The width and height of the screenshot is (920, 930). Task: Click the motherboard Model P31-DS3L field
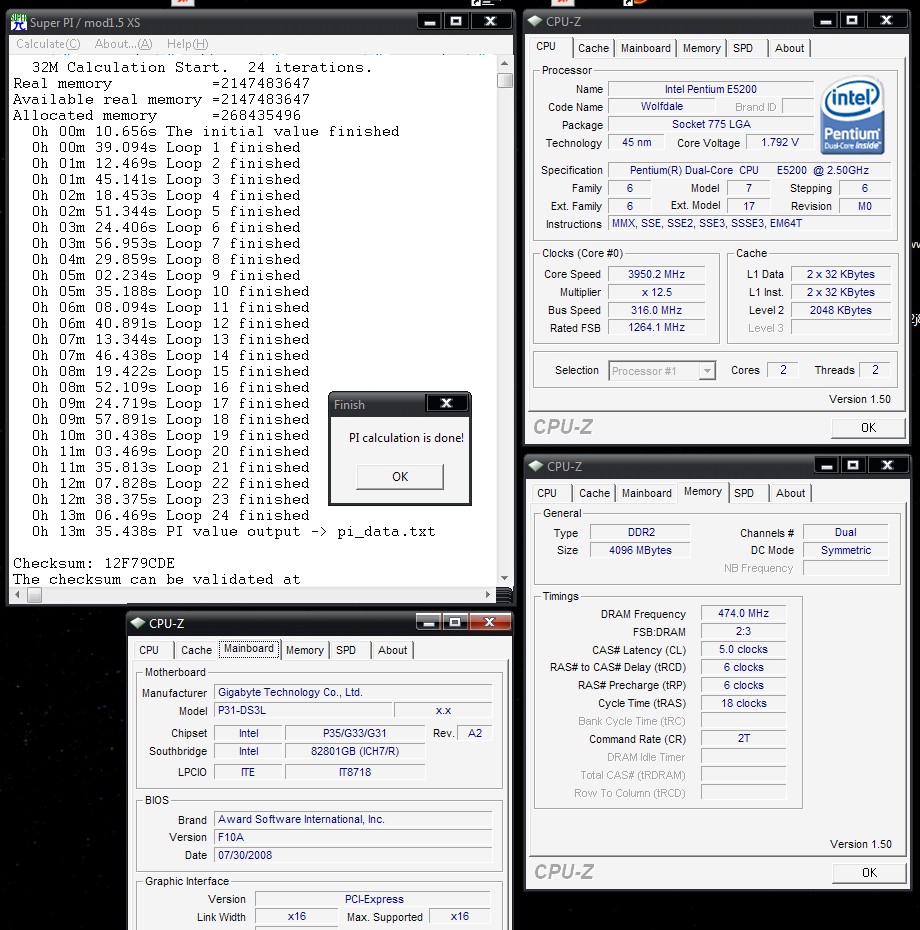point(303,710)
